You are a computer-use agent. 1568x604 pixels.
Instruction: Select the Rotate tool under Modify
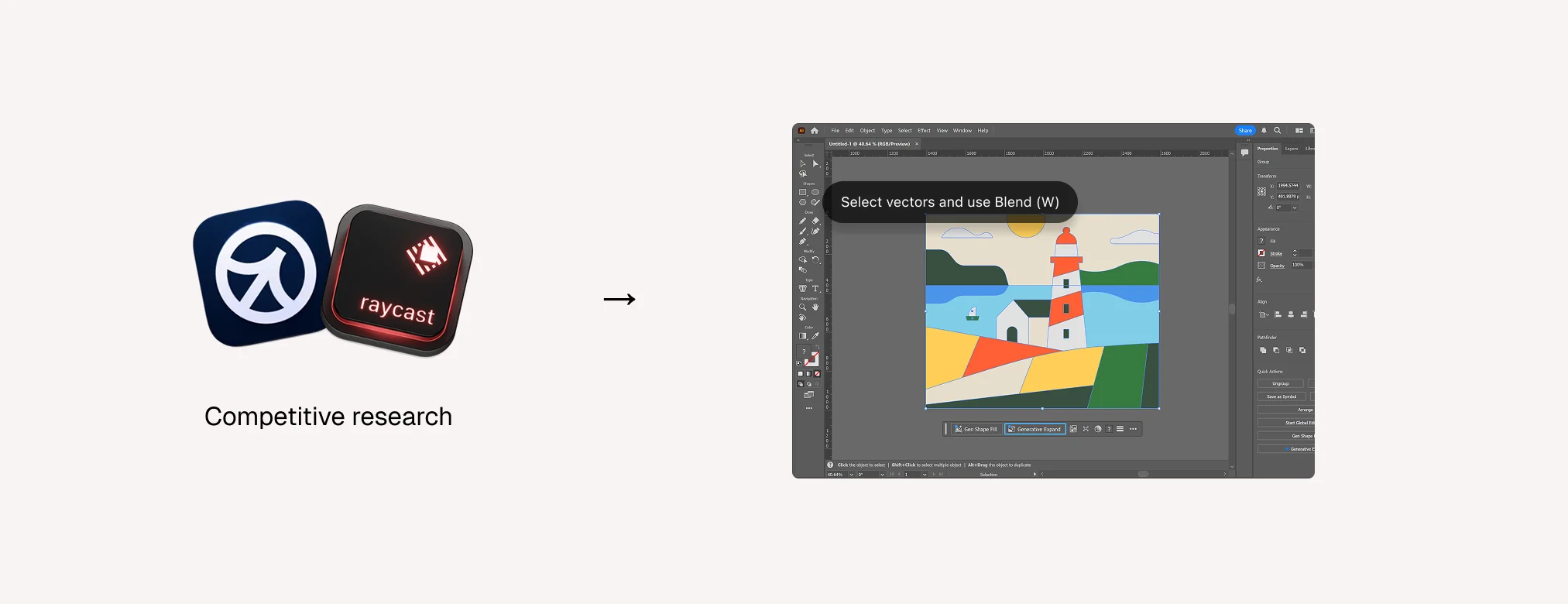[815, 259]
